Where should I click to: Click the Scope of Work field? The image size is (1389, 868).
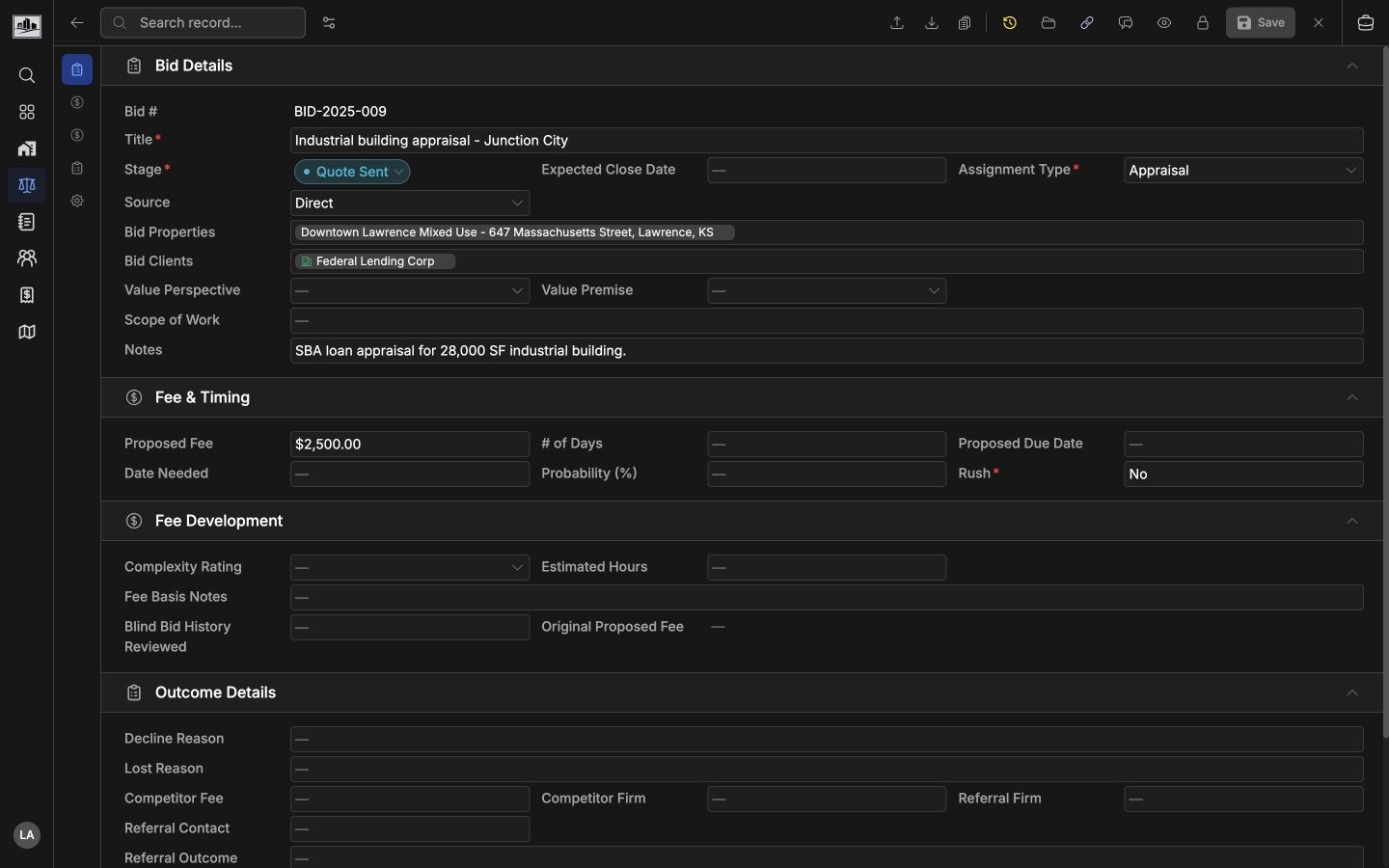click(x=827, y=321)
